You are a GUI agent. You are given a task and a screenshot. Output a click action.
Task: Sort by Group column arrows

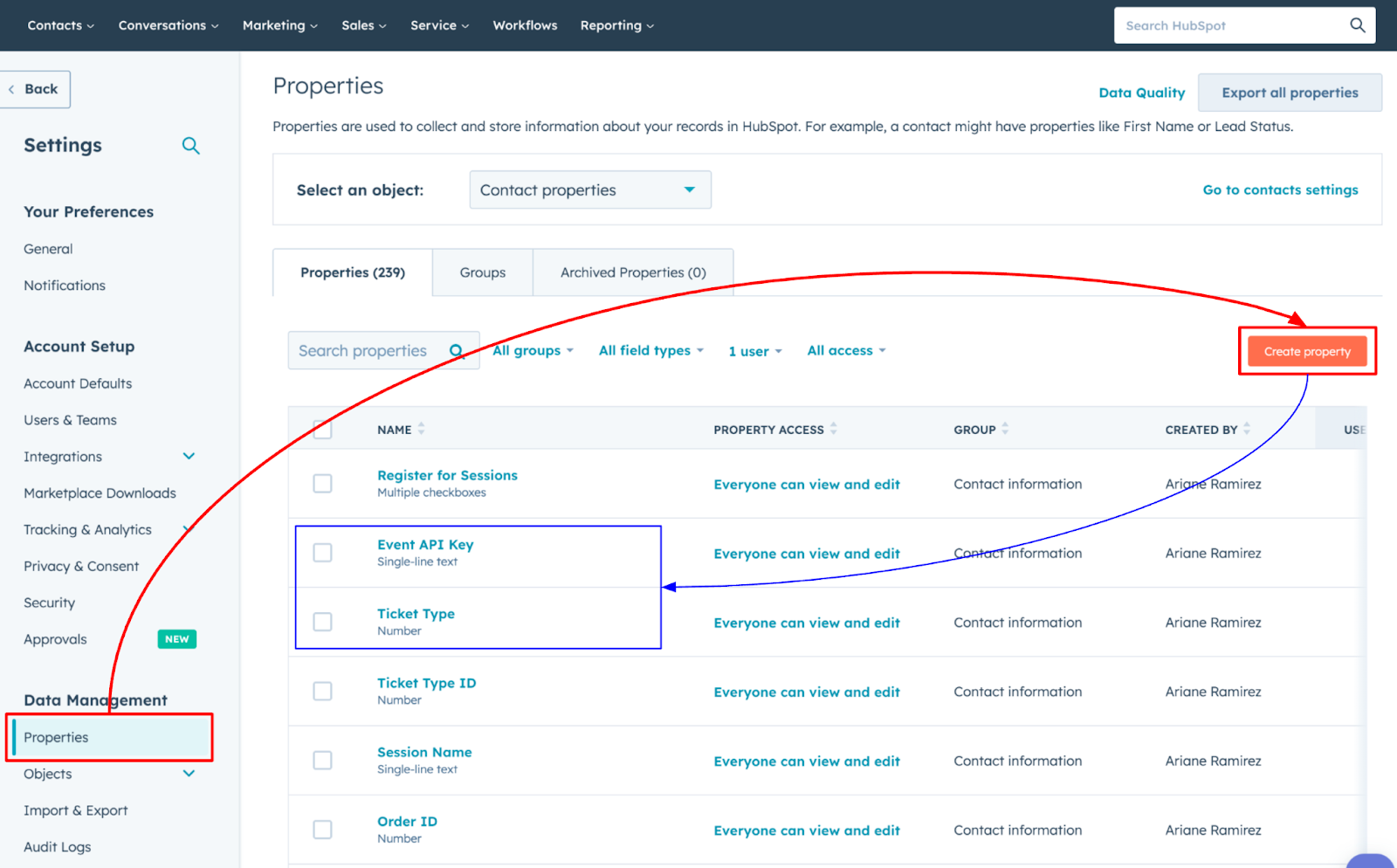[1005, 429]
